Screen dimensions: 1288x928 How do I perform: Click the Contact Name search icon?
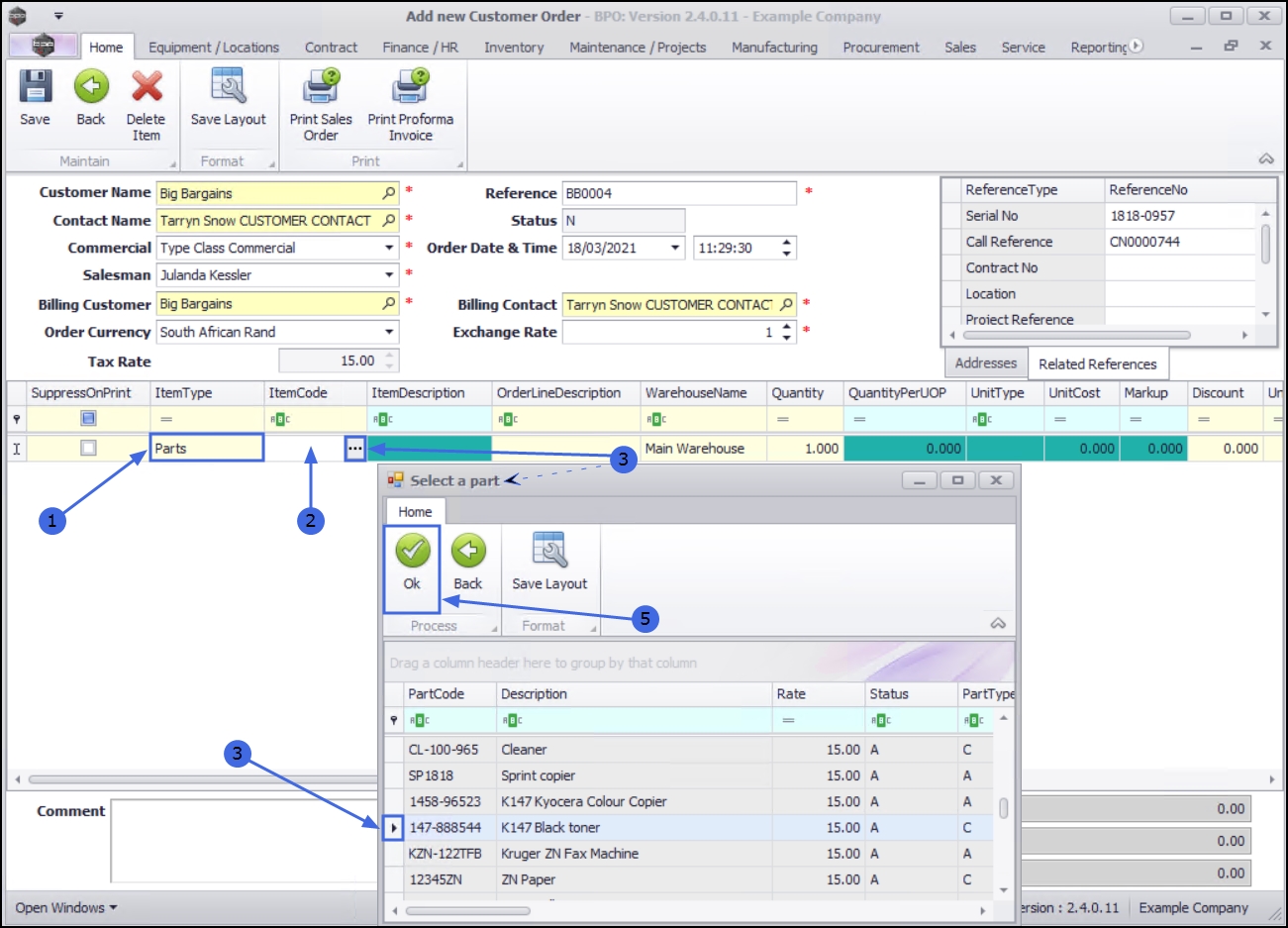[389, 220]
